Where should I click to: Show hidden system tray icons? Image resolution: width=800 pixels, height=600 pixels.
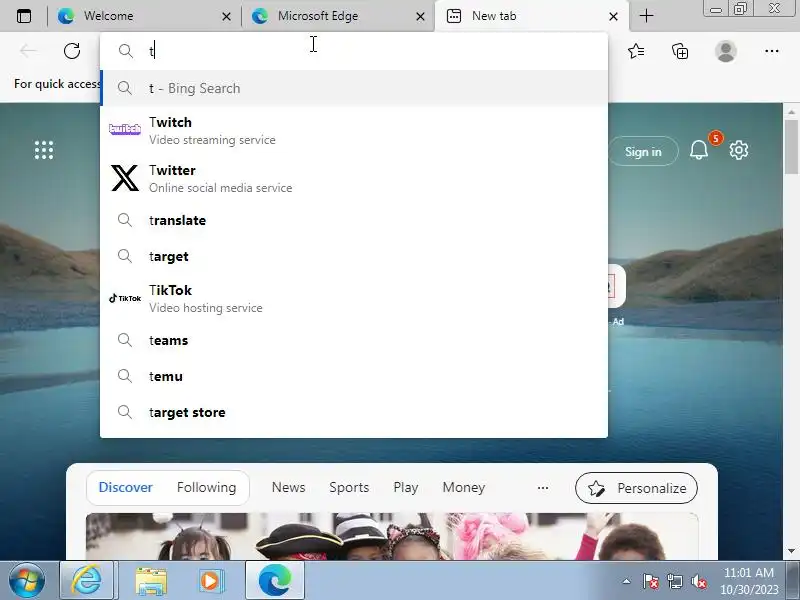pos(627,581)
